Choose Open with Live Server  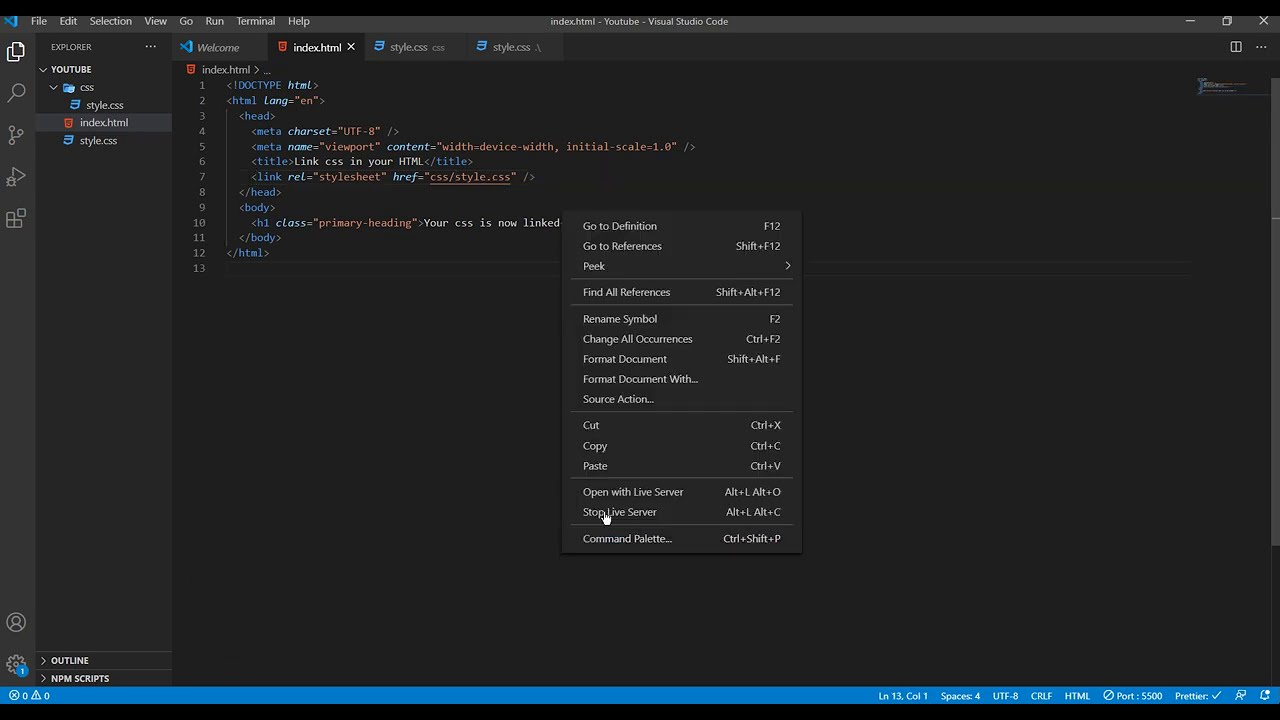681,492
